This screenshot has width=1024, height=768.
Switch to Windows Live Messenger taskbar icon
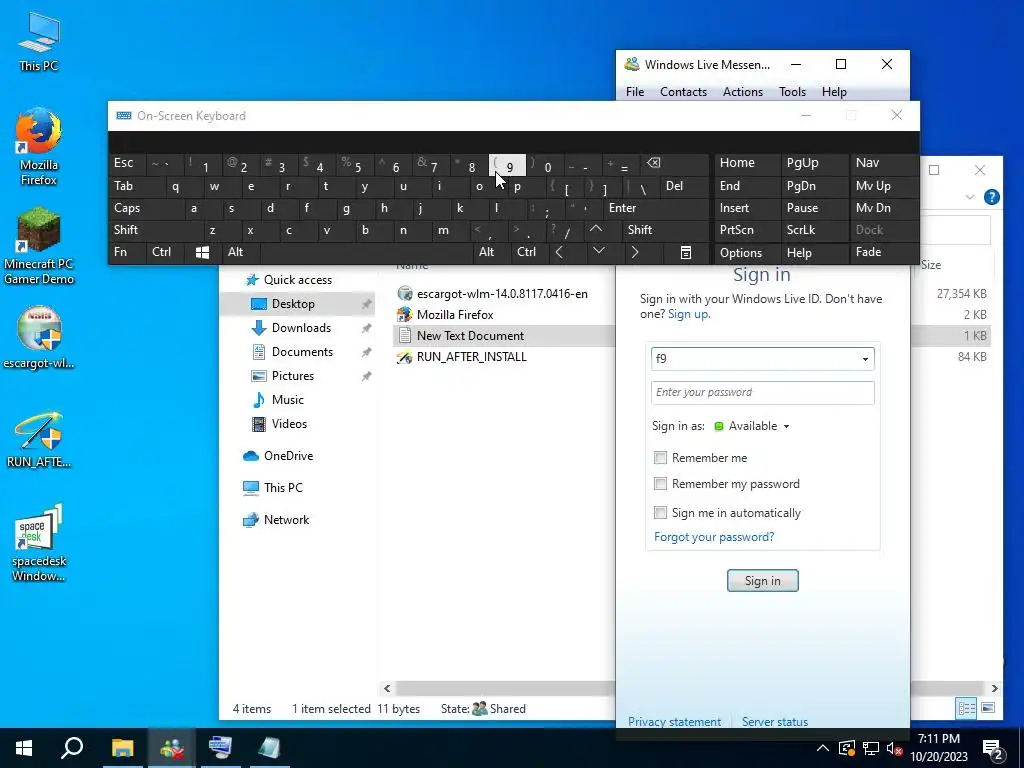point(172,748)
